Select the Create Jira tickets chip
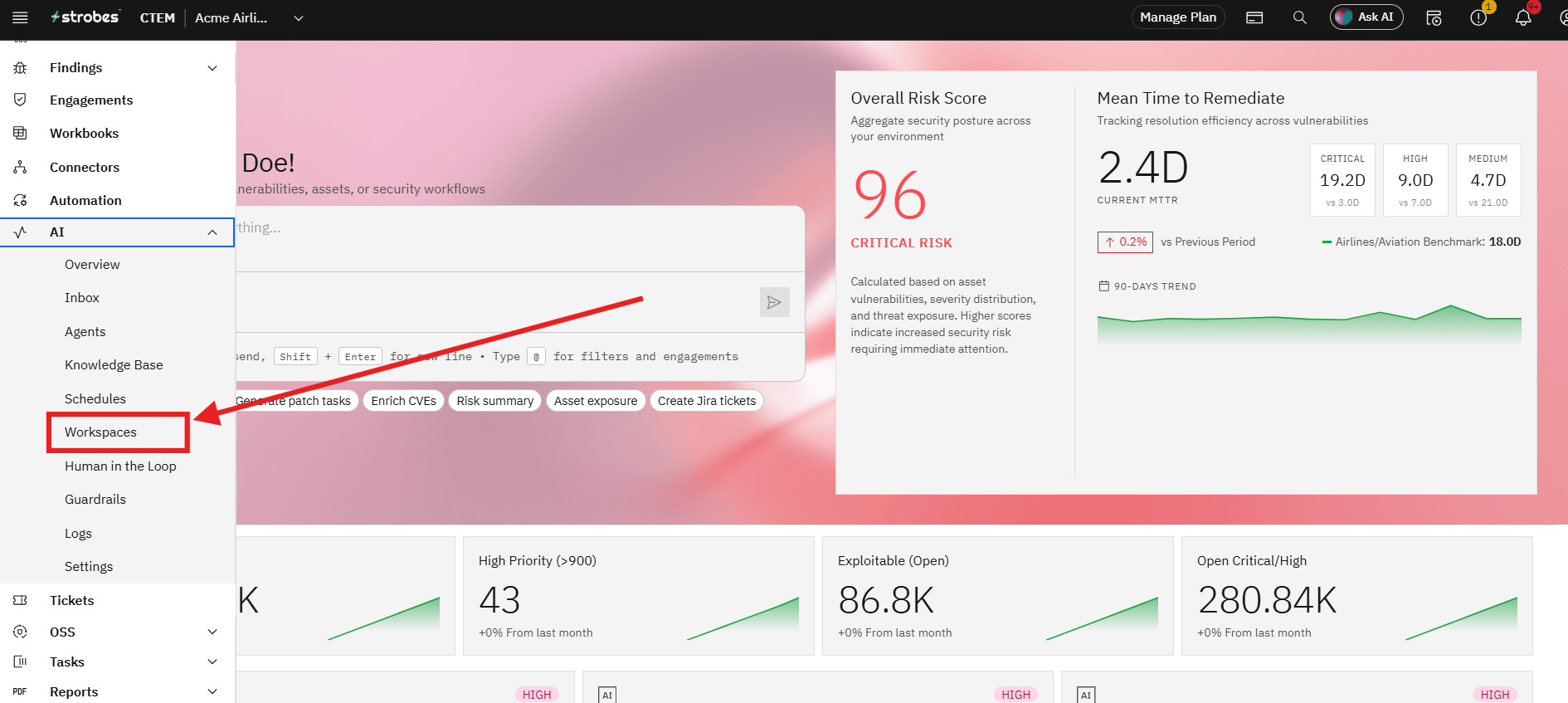 (x=707, y=401)
